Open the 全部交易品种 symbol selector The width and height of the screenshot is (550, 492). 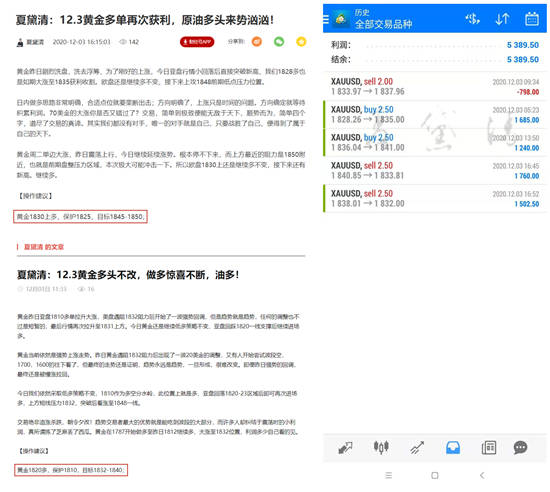click(383, 24)
